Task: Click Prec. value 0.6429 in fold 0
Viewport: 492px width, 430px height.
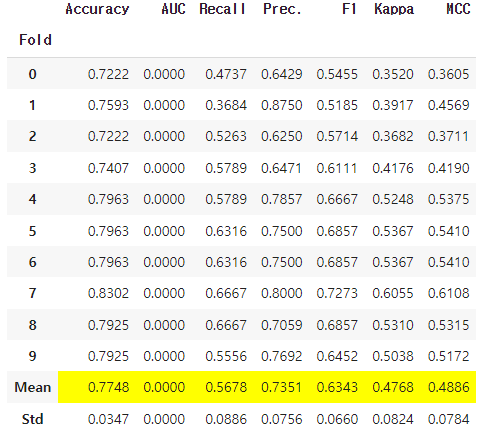Action: tap(282, 74)
